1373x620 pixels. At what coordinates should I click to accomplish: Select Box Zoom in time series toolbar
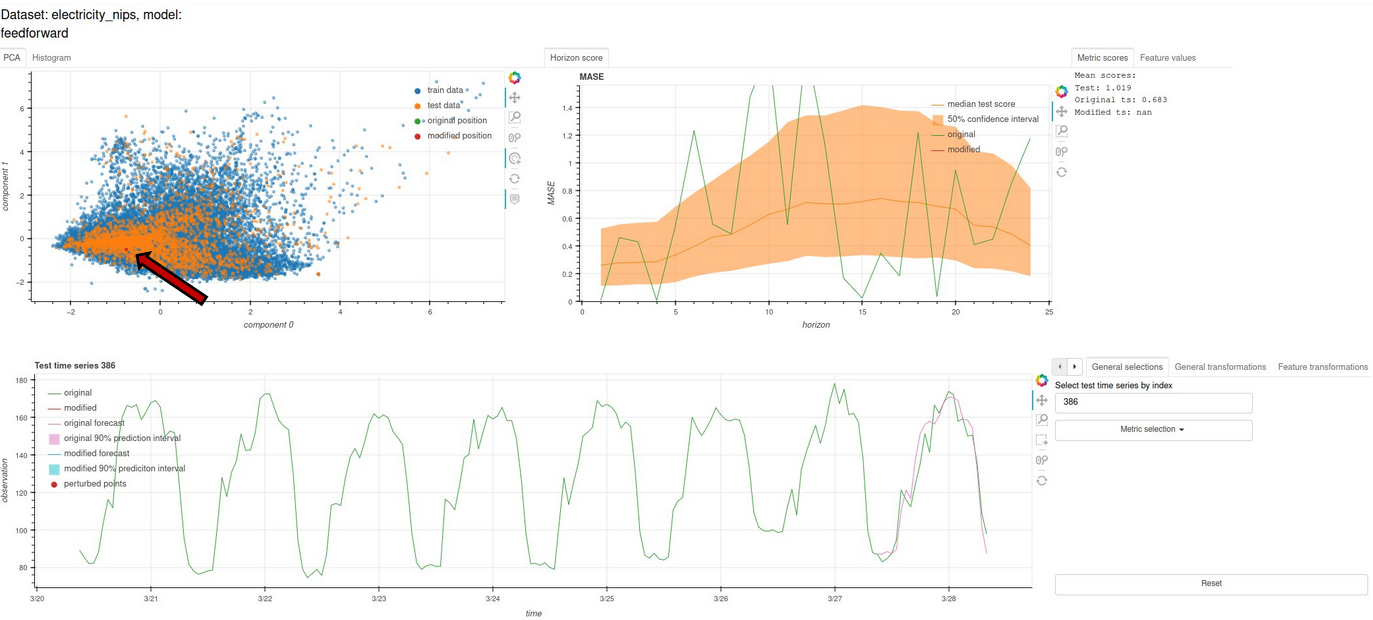(1041, 420)
